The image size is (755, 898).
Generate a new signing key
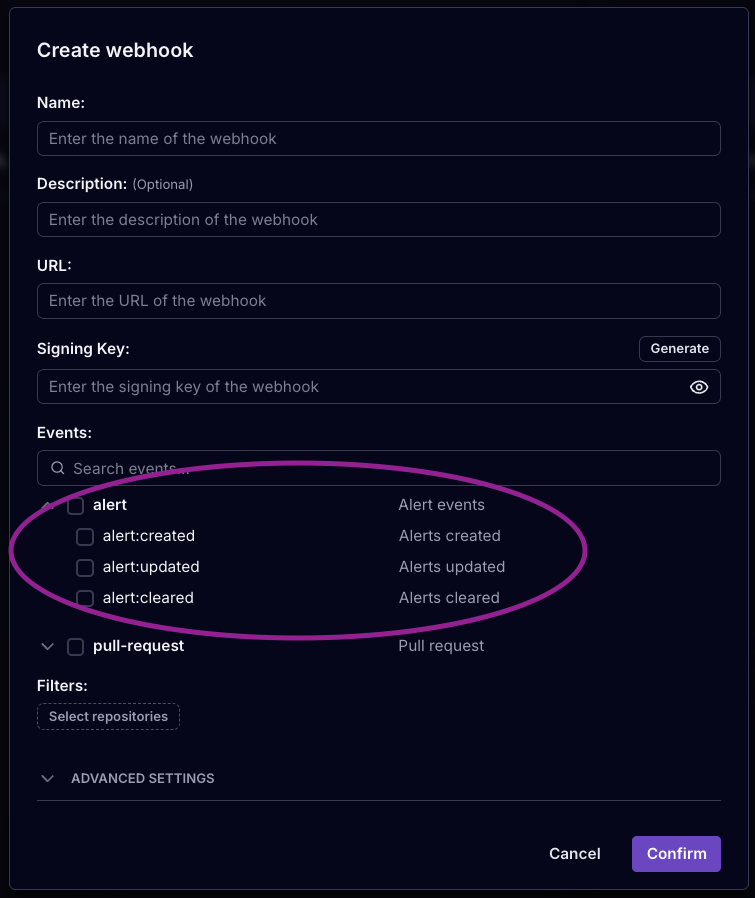coord(679,348)
